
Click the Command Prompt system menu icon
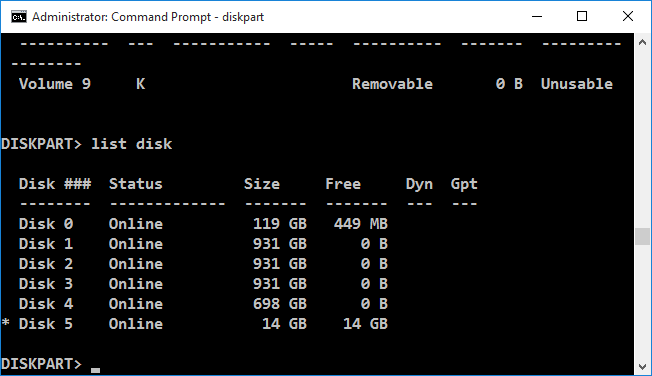[19, 17]
